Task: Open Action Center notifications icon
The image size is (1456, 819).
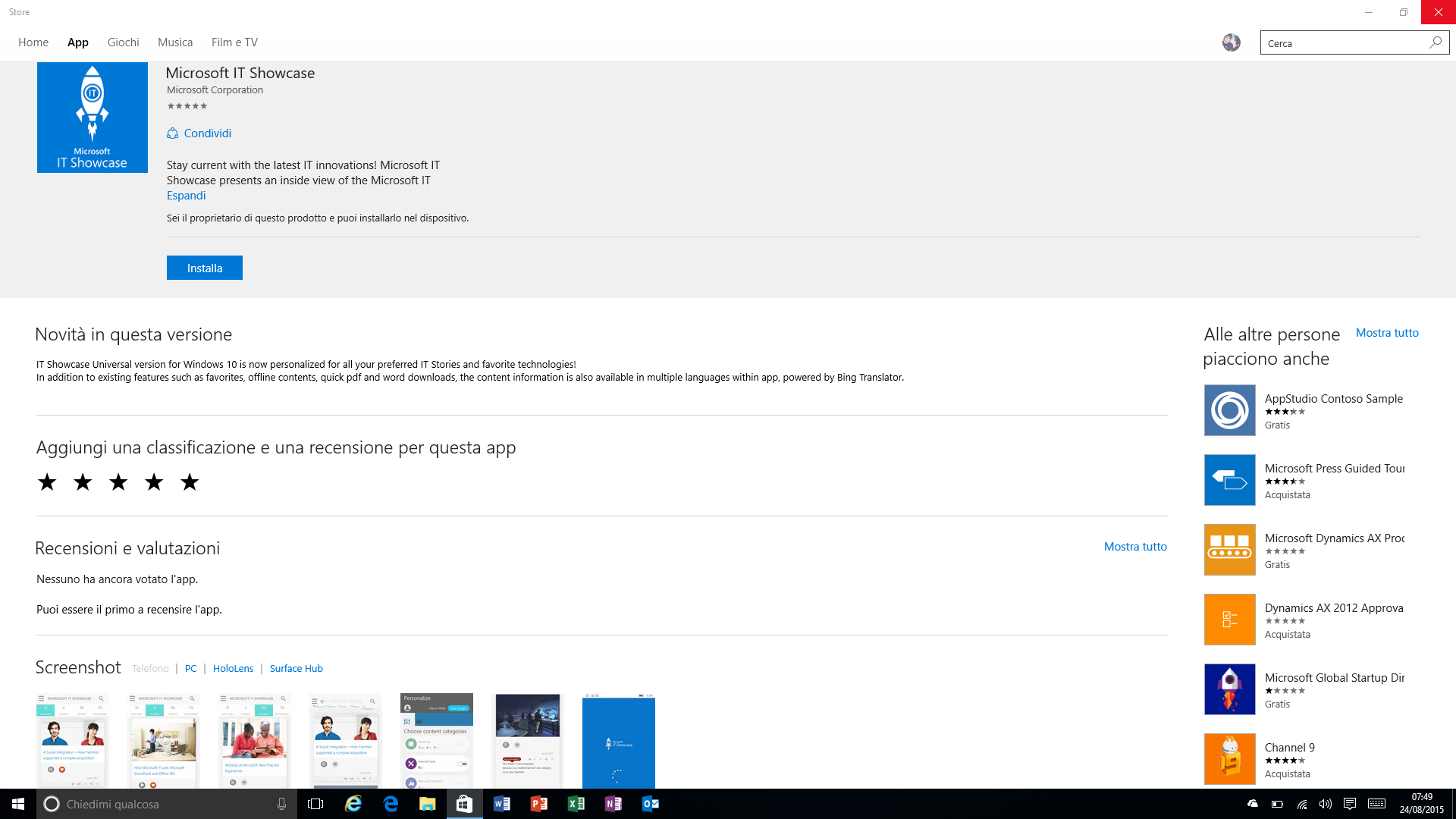Action: (x=1350, y=804)
